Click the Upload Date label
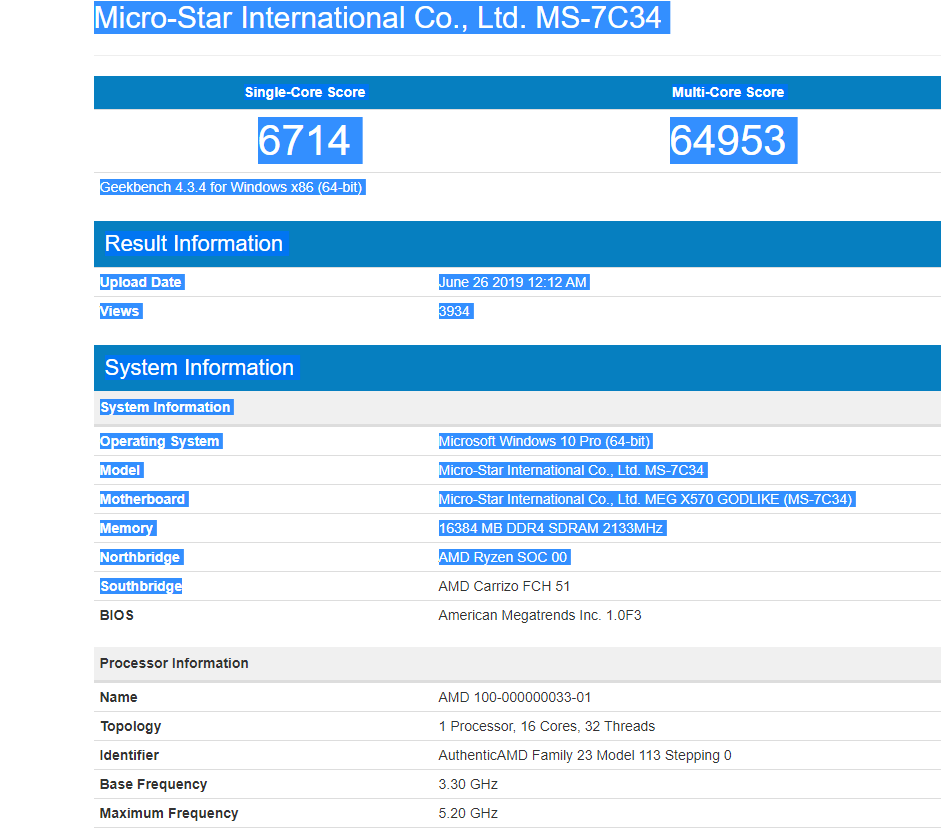Screen dimensions: 952x831 tap(141, 282)
